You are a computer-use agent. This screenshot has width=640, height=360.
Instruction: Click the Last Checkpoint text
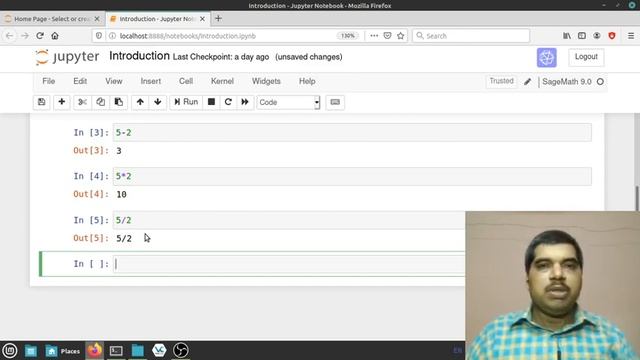tap(221, 57)
